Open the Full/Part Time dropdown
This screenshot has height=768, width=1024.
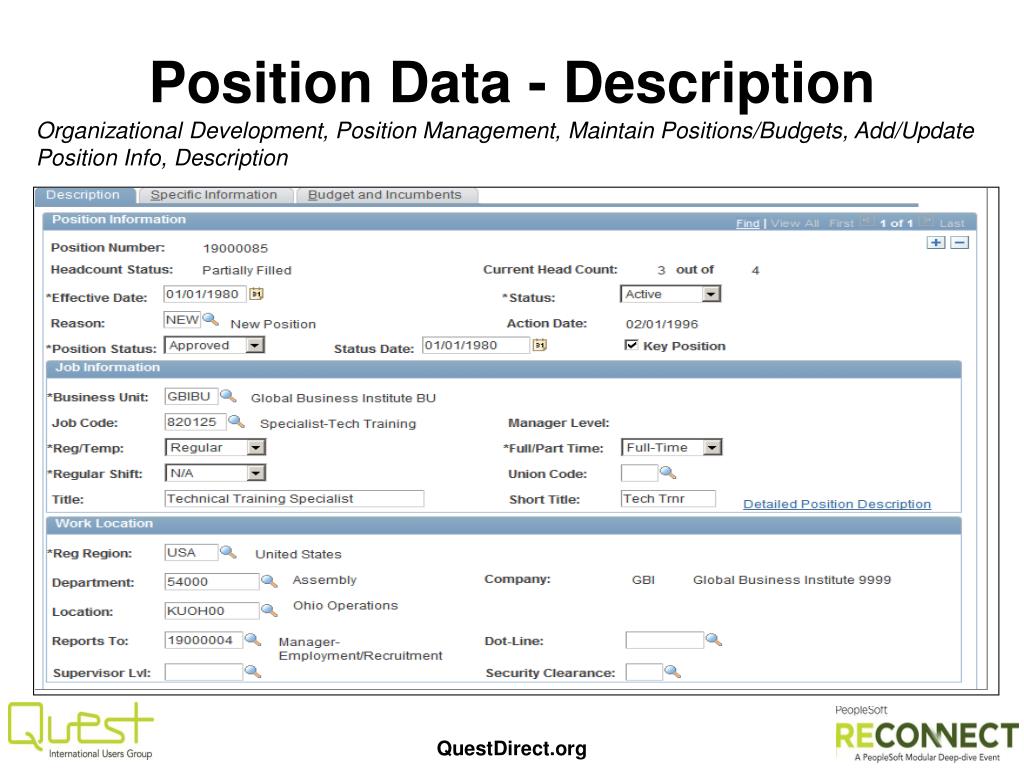[x=671, y=447]
